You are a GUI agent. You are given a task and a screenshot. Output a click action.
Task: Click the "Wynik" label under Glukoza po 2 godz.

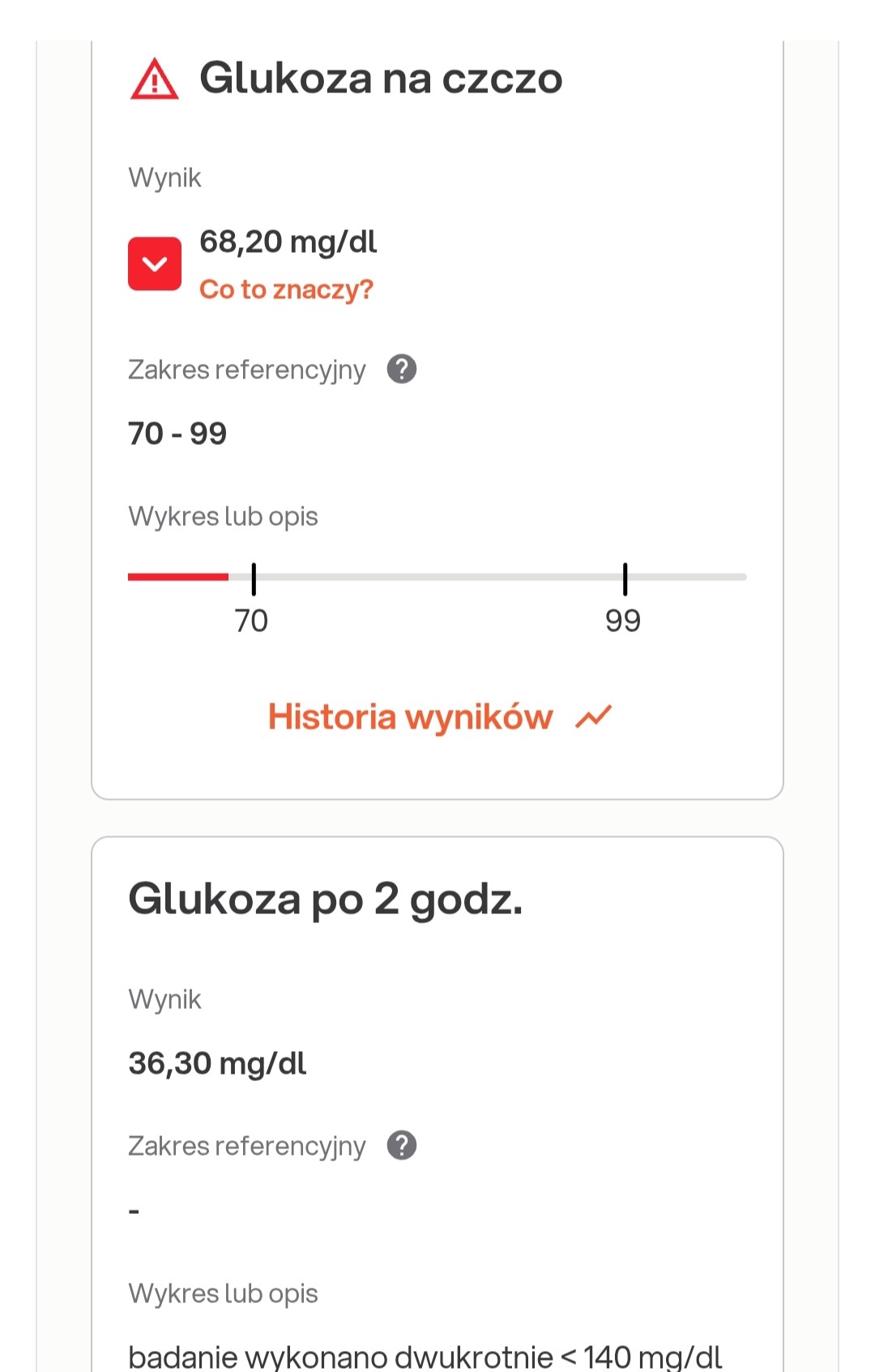point(164,999)
